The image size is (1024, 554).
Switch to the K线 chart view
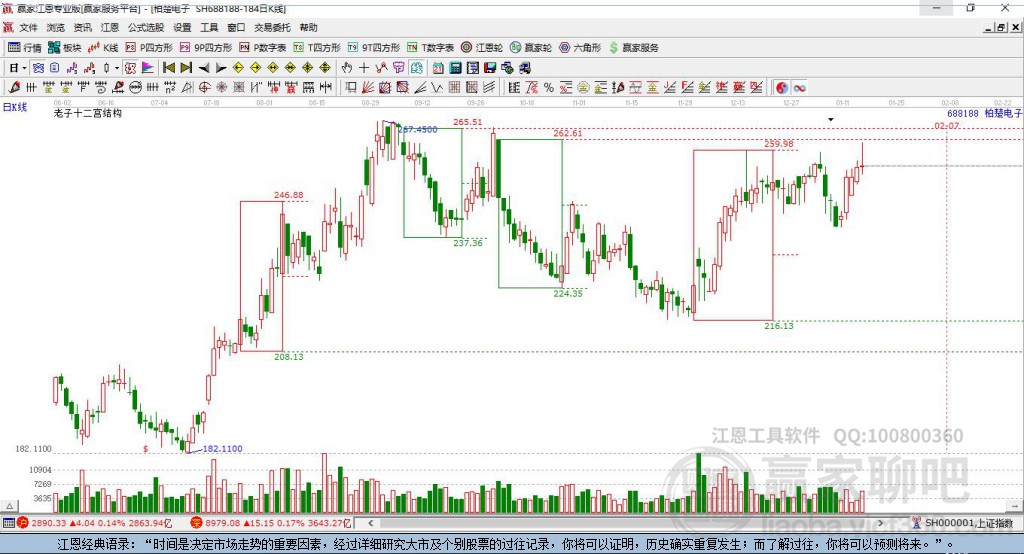coord(103,48)
